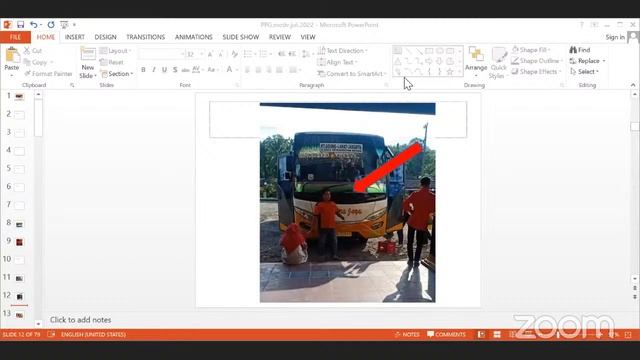
Task: Click Find with binoculars icon
Action: [580, 50]
